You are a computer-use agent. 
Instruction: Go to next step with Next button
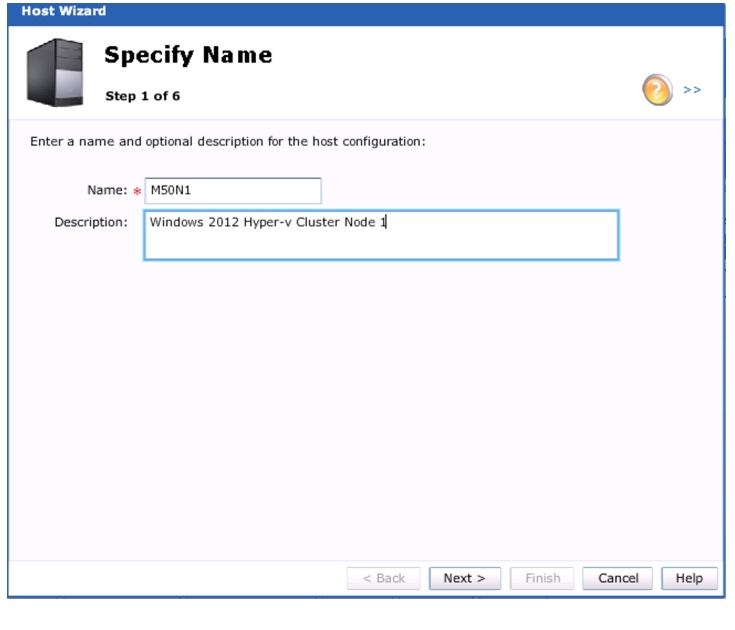click(x=465, y=578)
